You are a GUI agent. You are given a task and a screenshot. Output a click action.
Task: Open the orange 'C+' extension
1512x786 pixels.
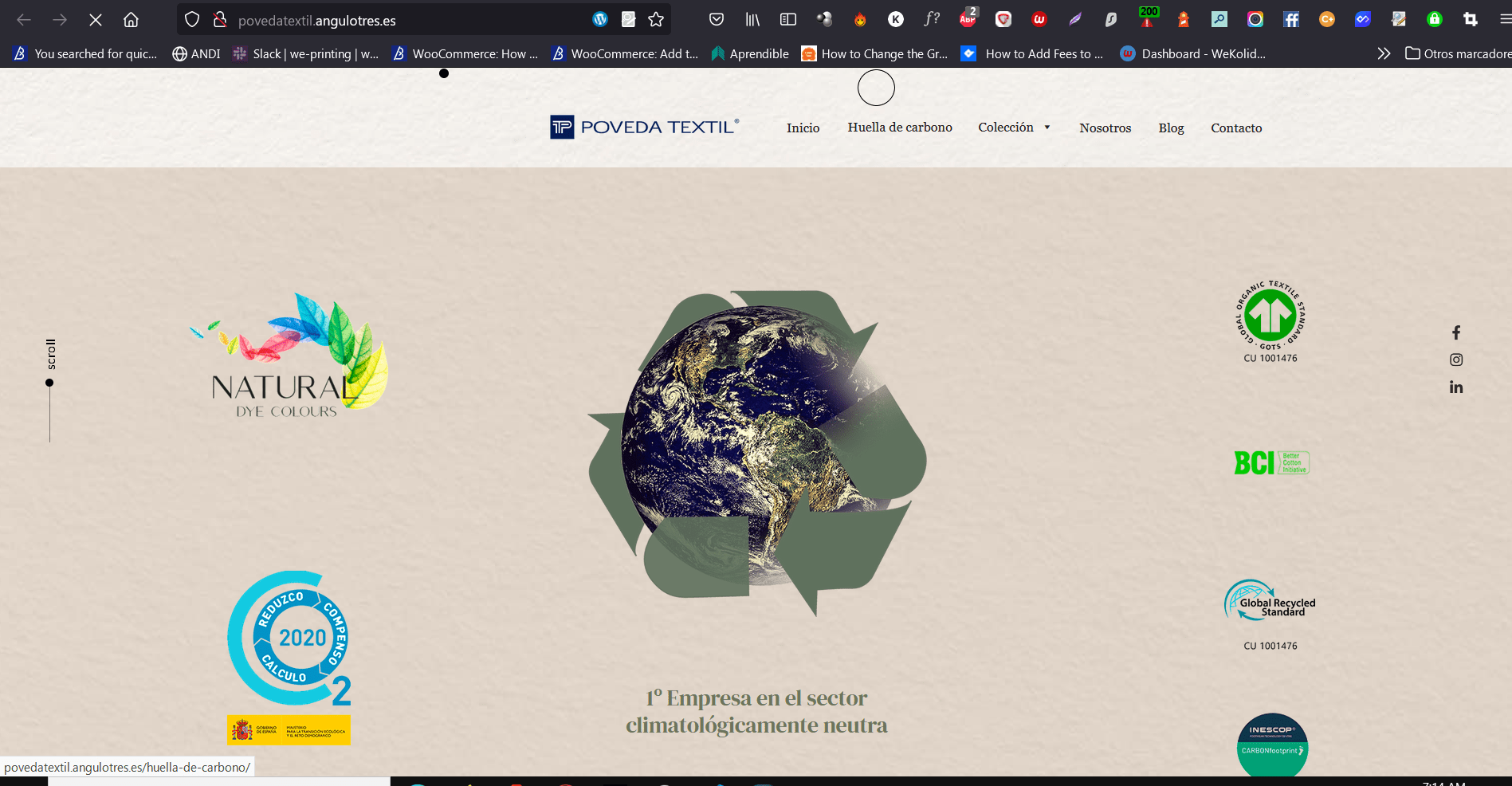click(1327, 20)
